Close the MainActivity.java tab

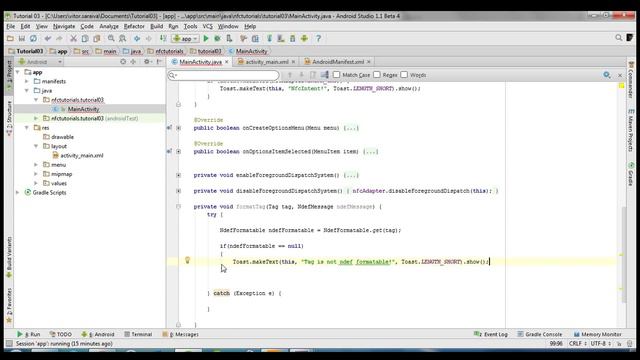pos(227,62)
